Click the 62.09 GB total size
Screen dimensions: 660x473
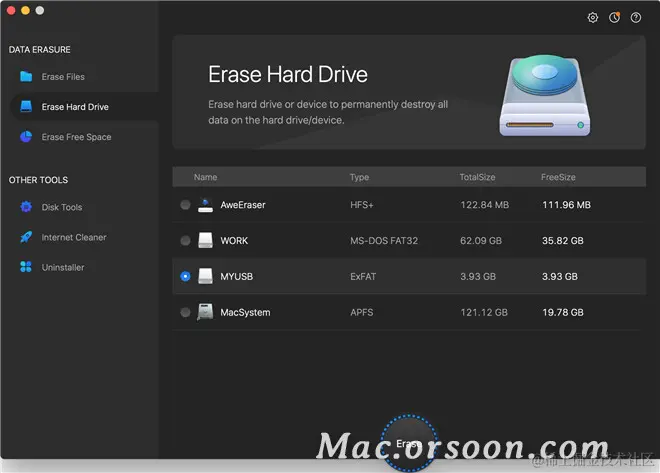click(481, 240)
